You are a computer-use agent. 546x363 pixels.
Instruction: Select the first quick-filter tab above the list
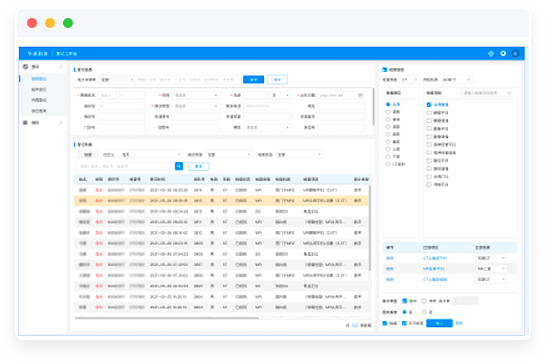88,155
